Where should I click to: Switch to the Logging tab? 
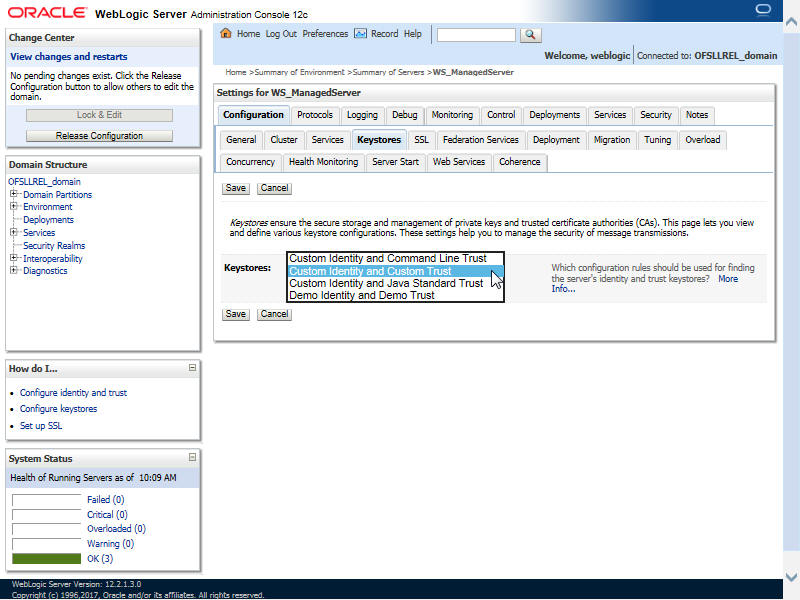coord(362,115)
